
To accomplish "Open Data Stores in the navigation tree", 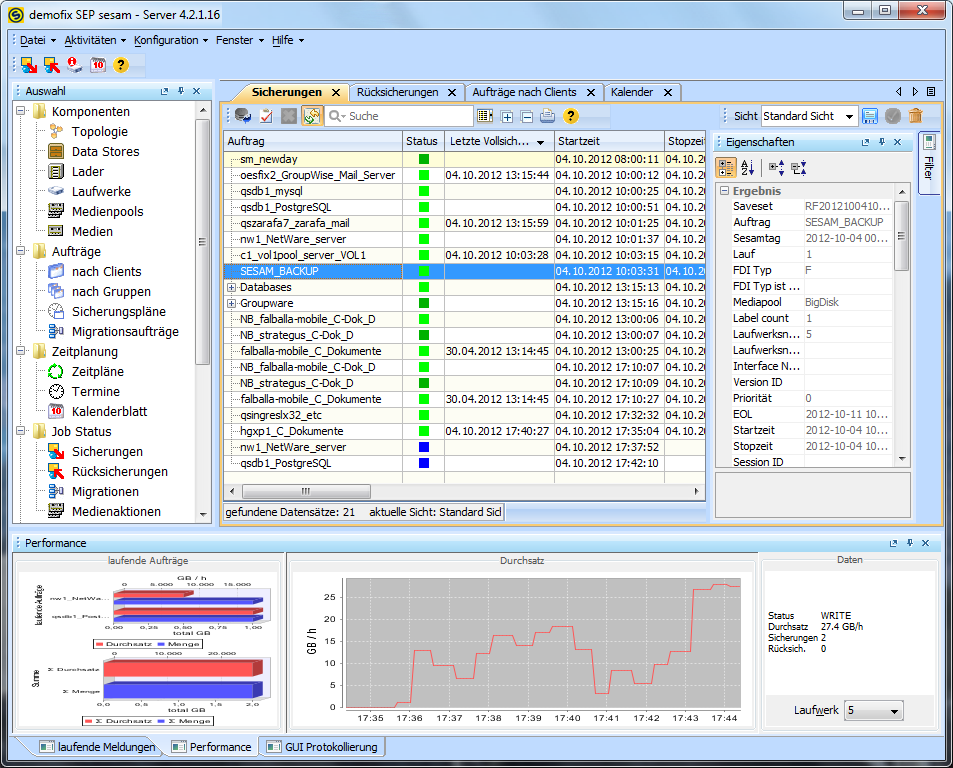I will [x=105, y=151].
